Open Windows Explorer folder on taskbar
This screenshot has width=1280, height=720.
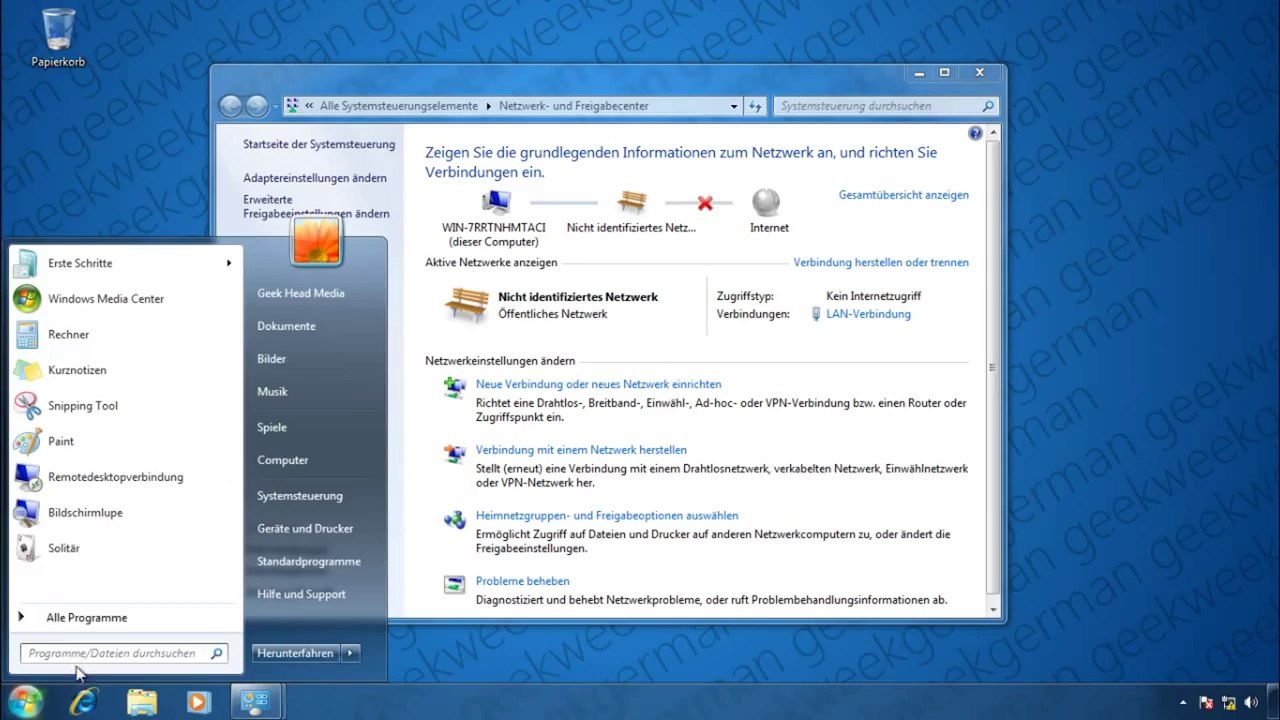(142, 702)
